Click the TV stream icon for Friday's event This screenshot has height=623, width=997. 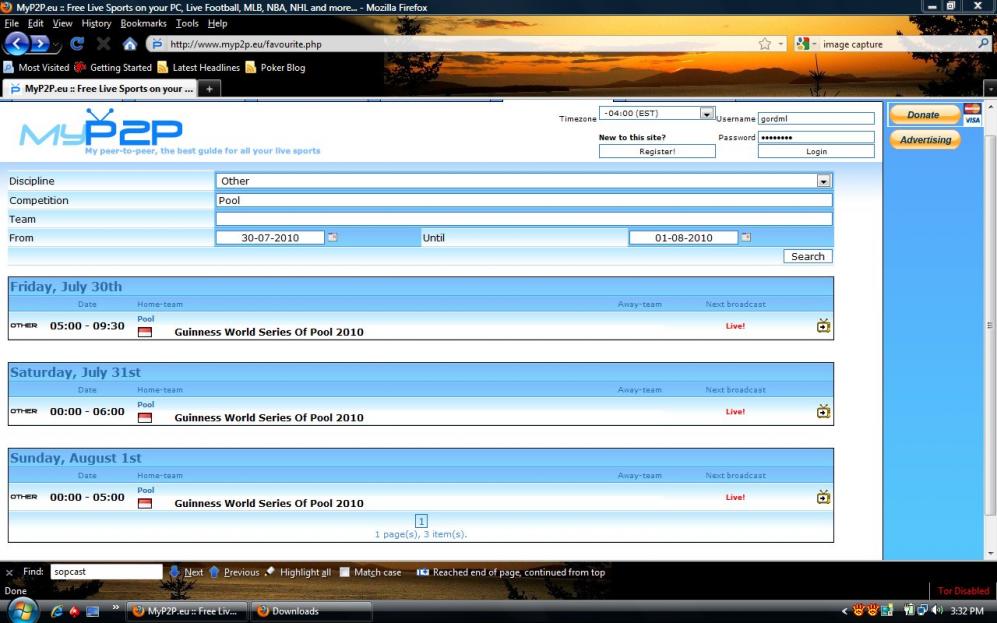pyautogui.click(x=823, y=326)
